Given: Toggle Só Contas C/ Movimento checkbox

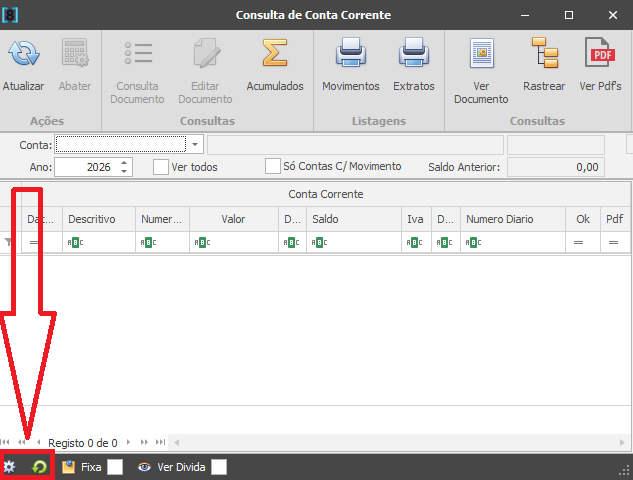Looking at the screenshot, I should point(273,166).
